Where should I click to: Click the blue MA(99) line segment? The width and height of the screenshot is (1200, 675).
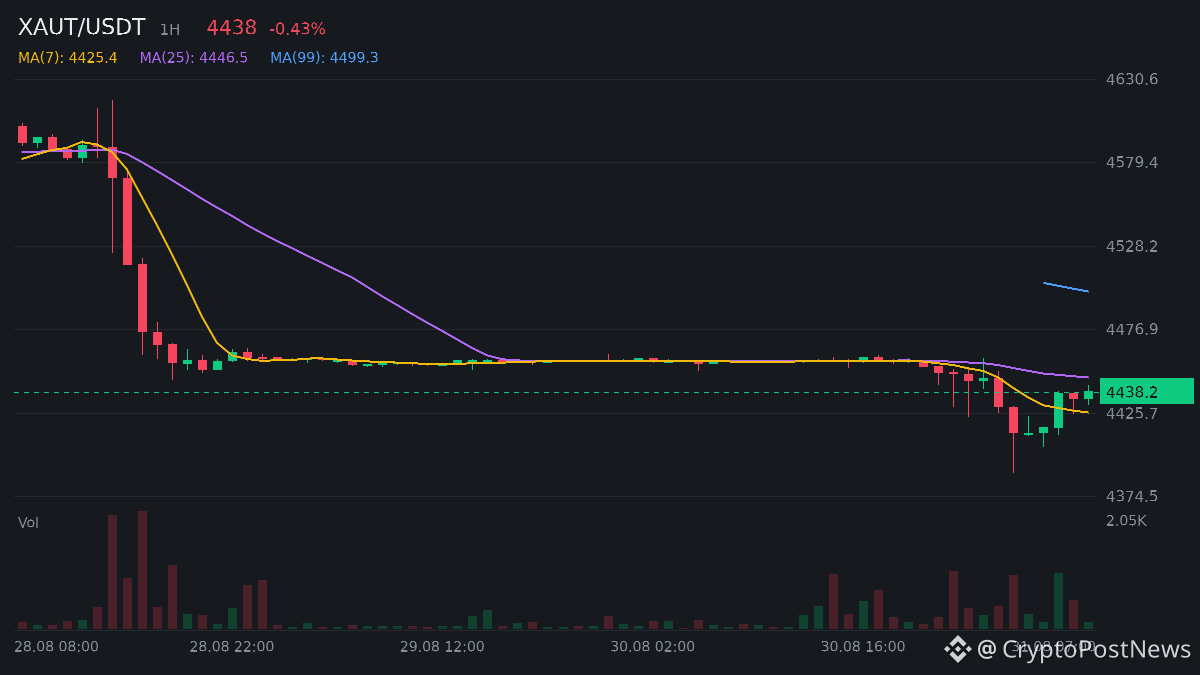(1066, 287)
